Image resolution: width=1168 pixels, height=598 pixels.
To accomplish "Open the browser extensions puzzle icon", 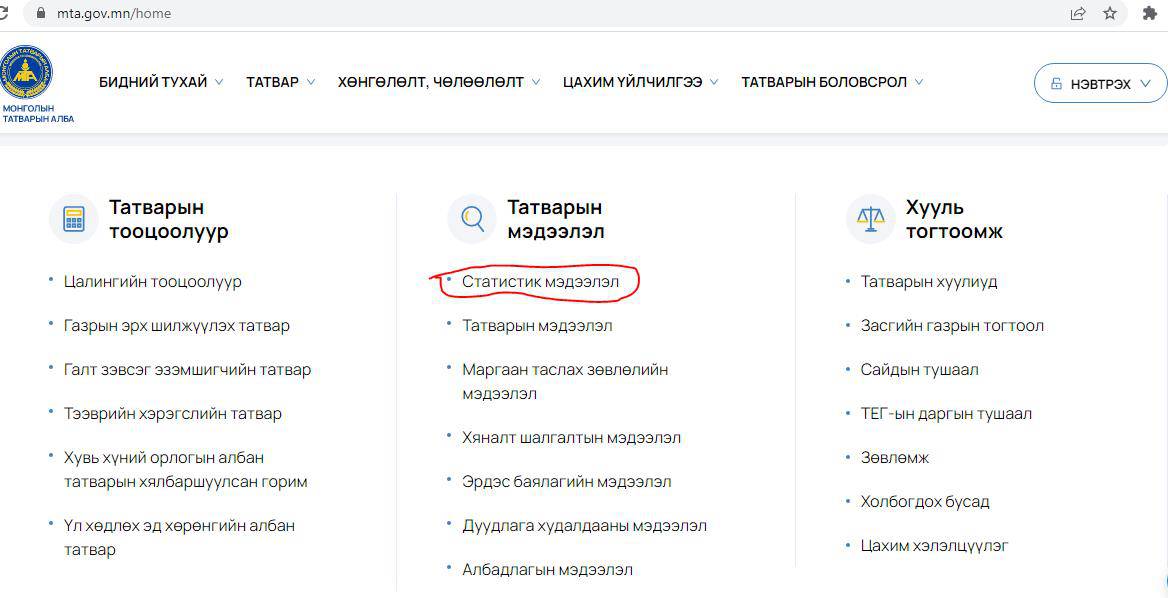I will click(1149, 13).
